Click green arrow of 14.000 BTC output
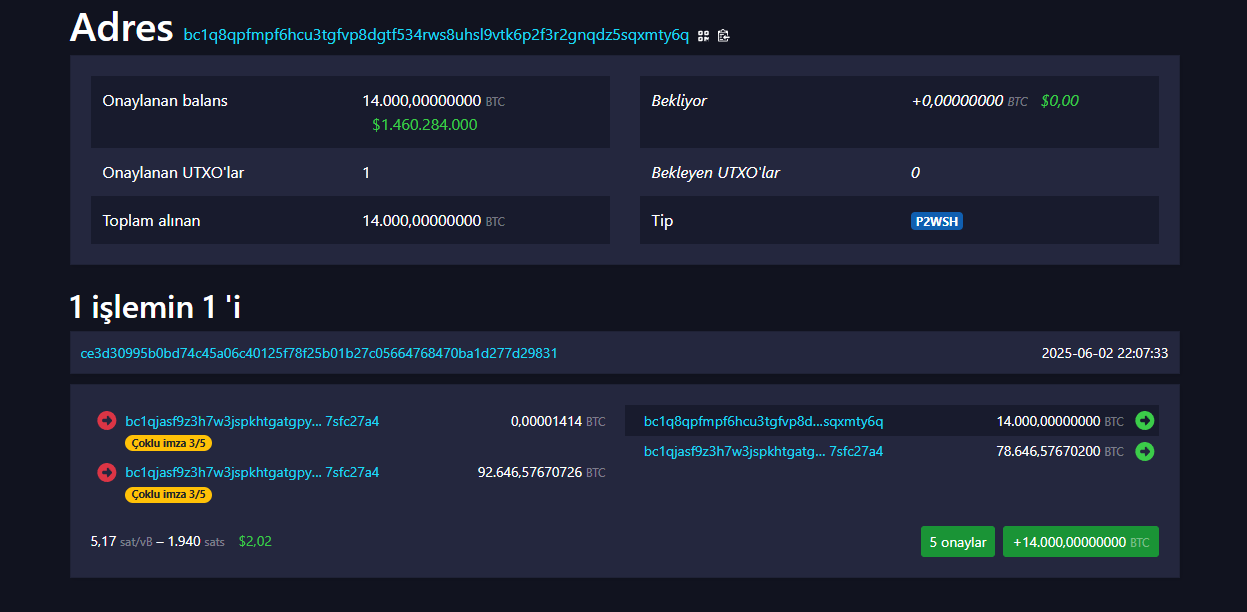 [1145, 421]
